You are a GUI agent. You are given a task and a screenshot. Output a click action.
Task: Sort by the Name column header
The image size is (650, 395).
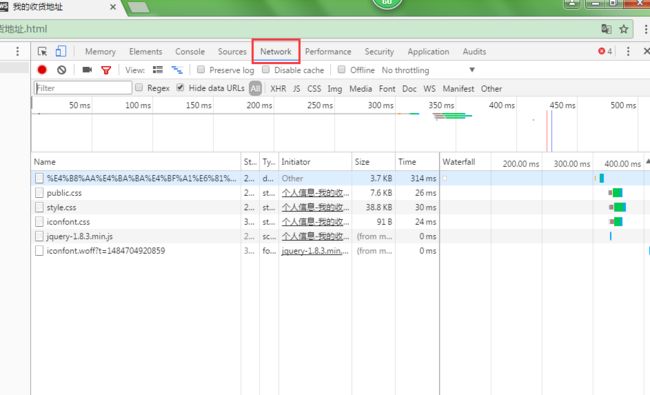[136, 162]
